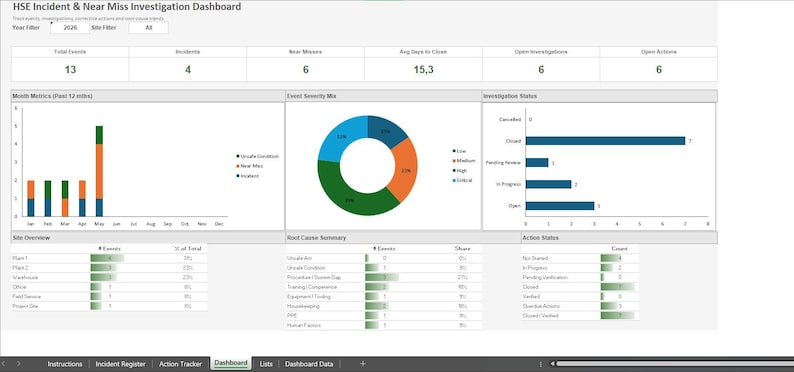Click the Investigation Status section header
The image size is (794, 372).
(x=600, y=96)
